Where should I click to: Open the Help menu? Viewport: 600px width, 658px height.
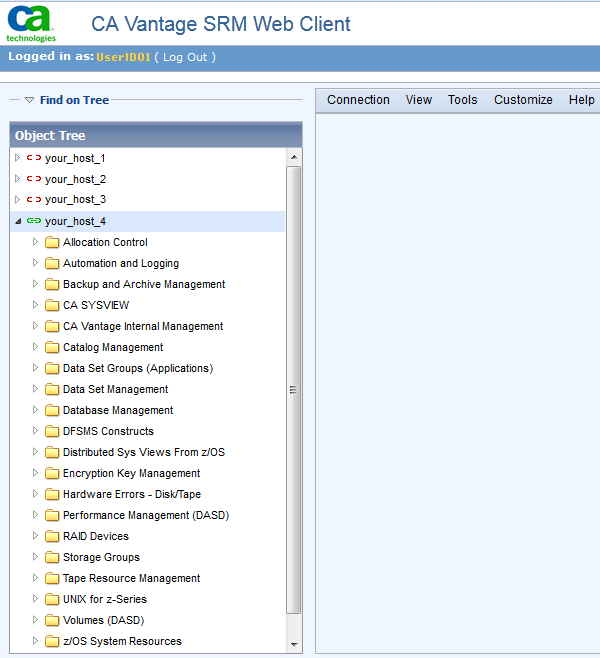pyautogui.click(x=582, y=100)
